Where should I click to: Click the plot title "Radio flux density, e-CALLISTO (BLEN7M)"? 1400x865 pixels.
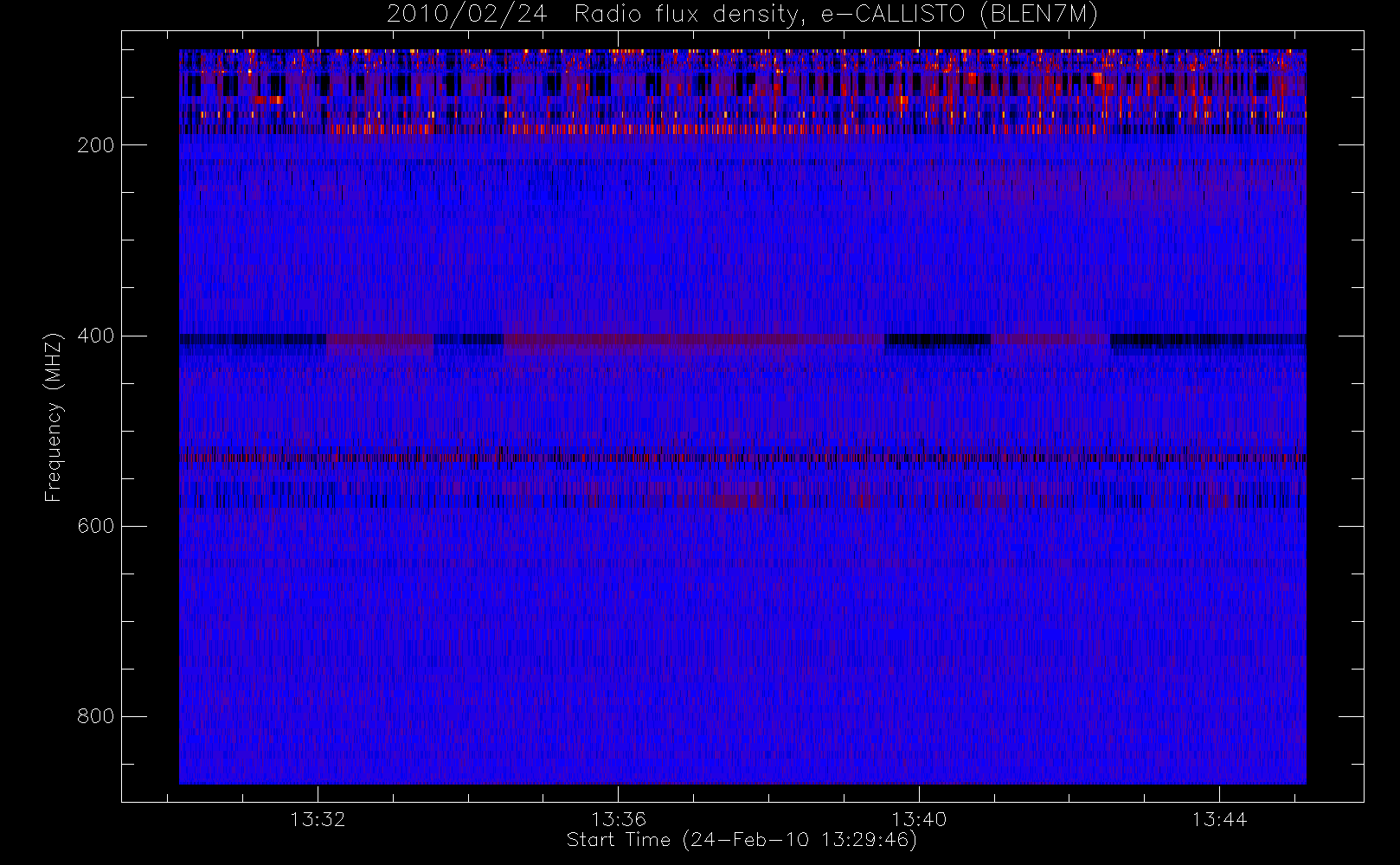836,15
